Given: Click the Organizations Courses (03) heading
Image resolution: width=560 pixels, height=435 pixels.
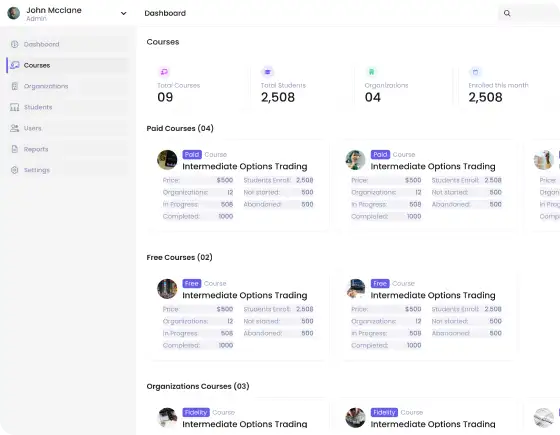Looking at the screenshot, I should 198,386.
